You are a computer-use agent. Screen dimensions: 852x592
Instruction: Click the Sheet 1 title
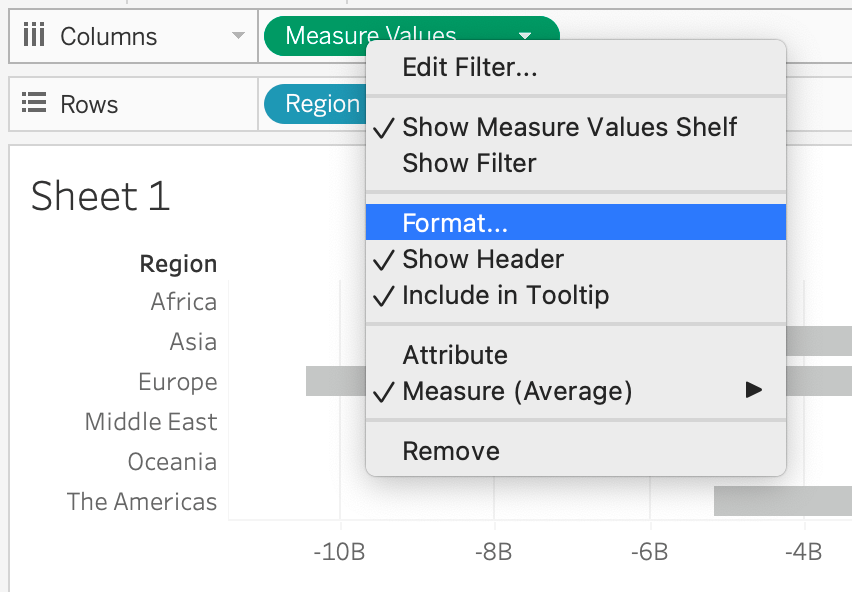pos(100,196)
